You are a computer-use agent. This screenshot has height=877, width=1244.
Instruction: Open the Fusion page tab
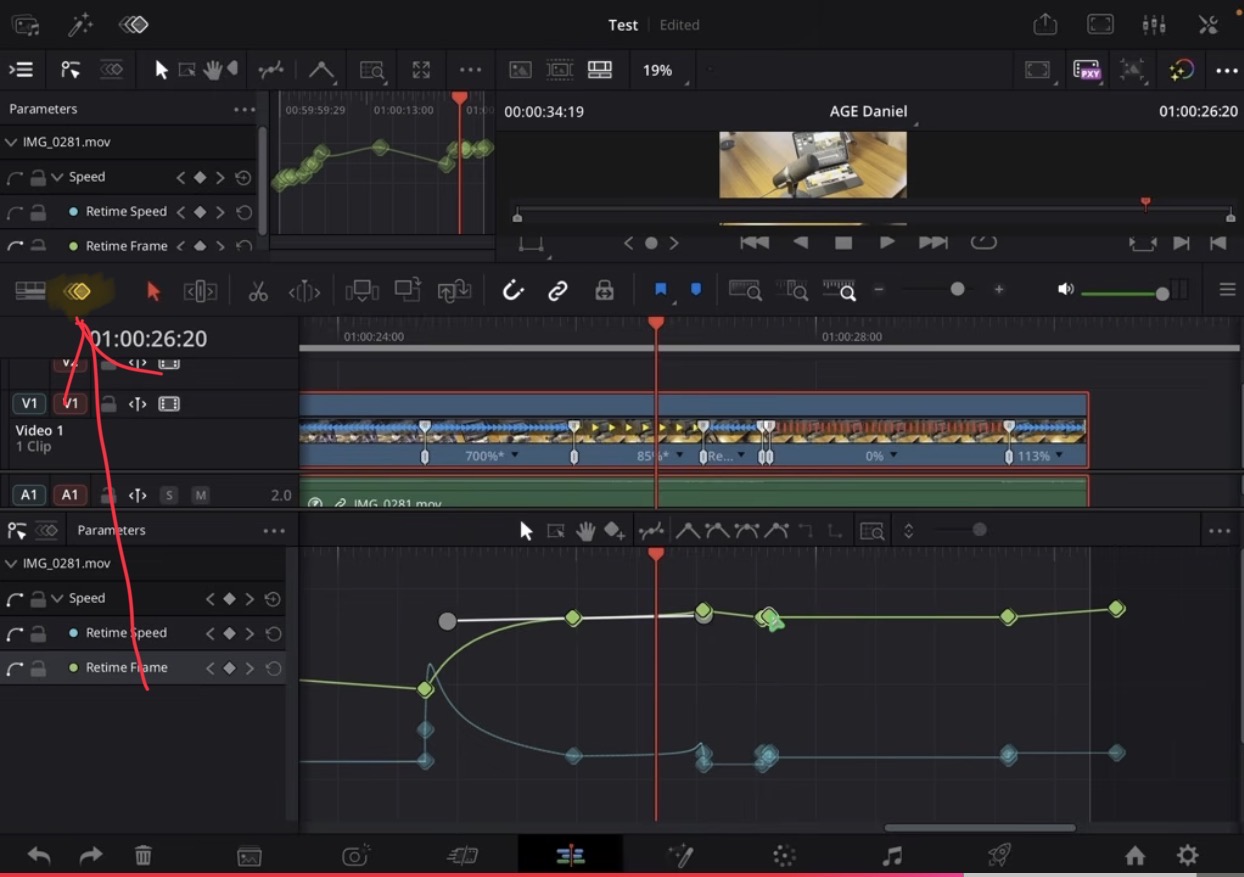(680, 855)
